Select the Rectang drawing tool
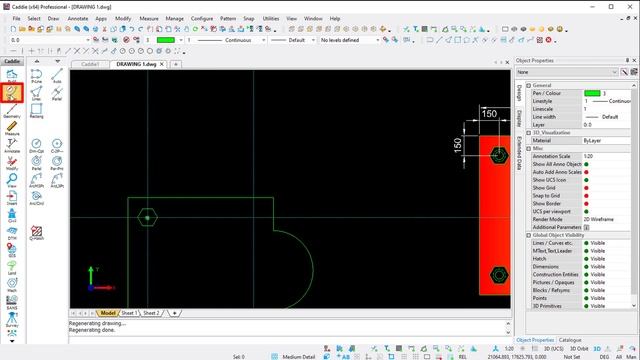This screenshot has width=640, height=360. point(36,111)
